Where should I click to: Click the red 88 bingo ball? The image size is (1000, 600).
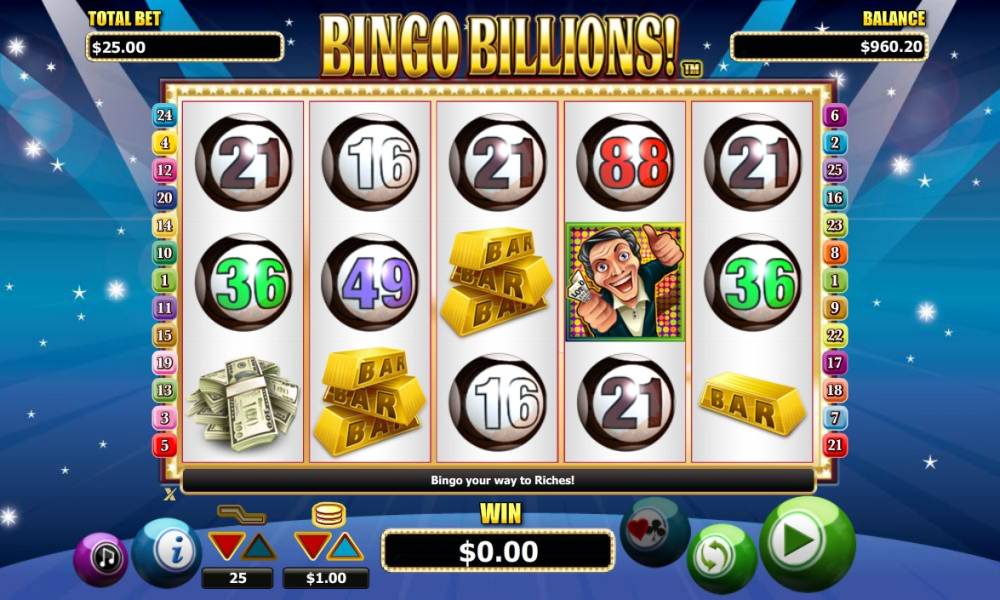click(625, 162)
